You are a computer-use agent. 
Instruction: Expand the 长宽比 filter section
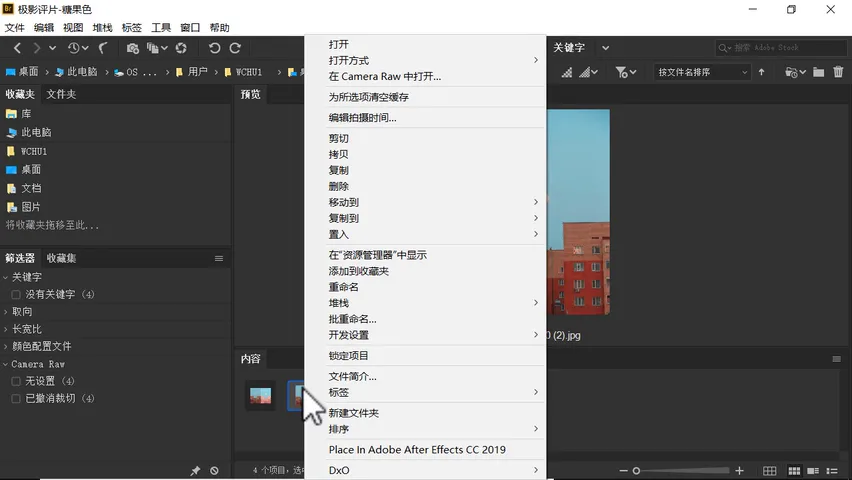(x=5, y=329)
